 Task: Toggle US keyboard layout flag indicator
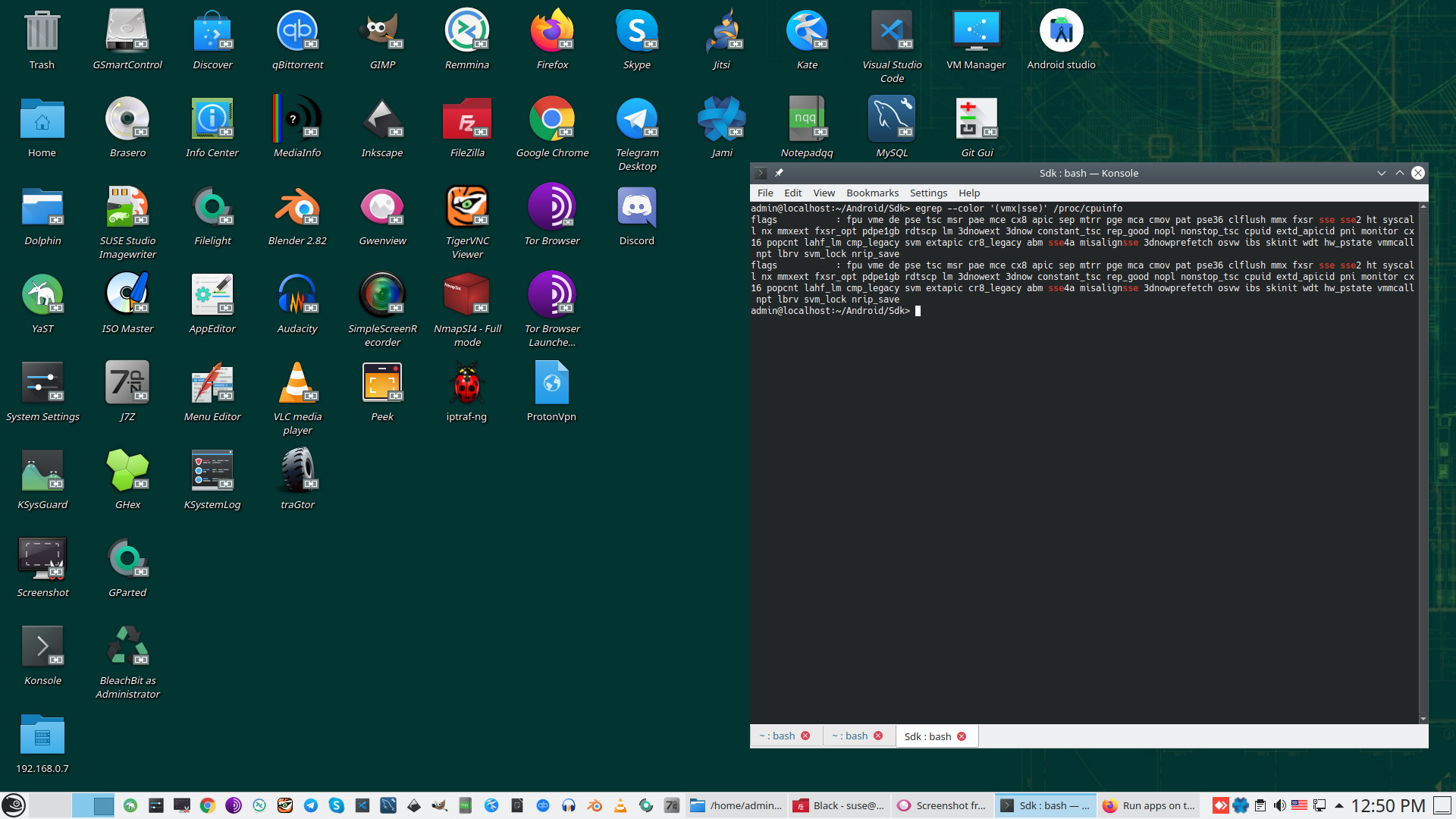[x=1299, y=805]
